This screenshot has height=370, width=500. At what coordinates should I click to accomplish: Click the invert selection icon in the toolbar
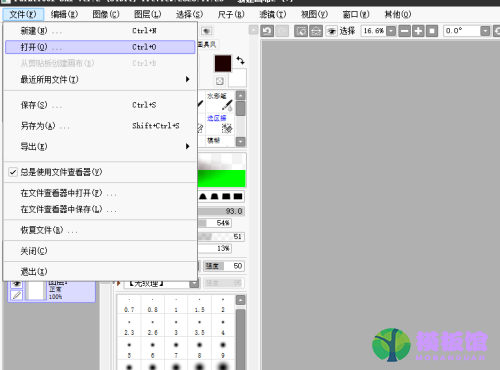click(x=316, y=31)
